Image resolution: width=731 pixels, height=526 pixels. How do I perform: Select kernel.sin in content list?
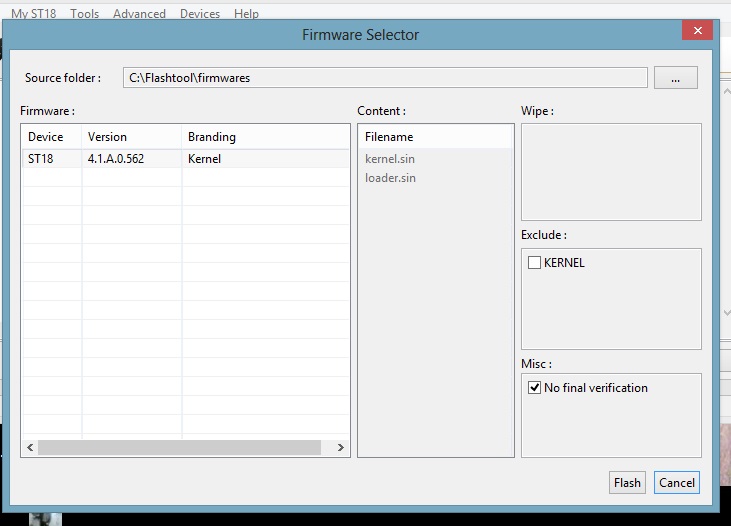[390, 159]
